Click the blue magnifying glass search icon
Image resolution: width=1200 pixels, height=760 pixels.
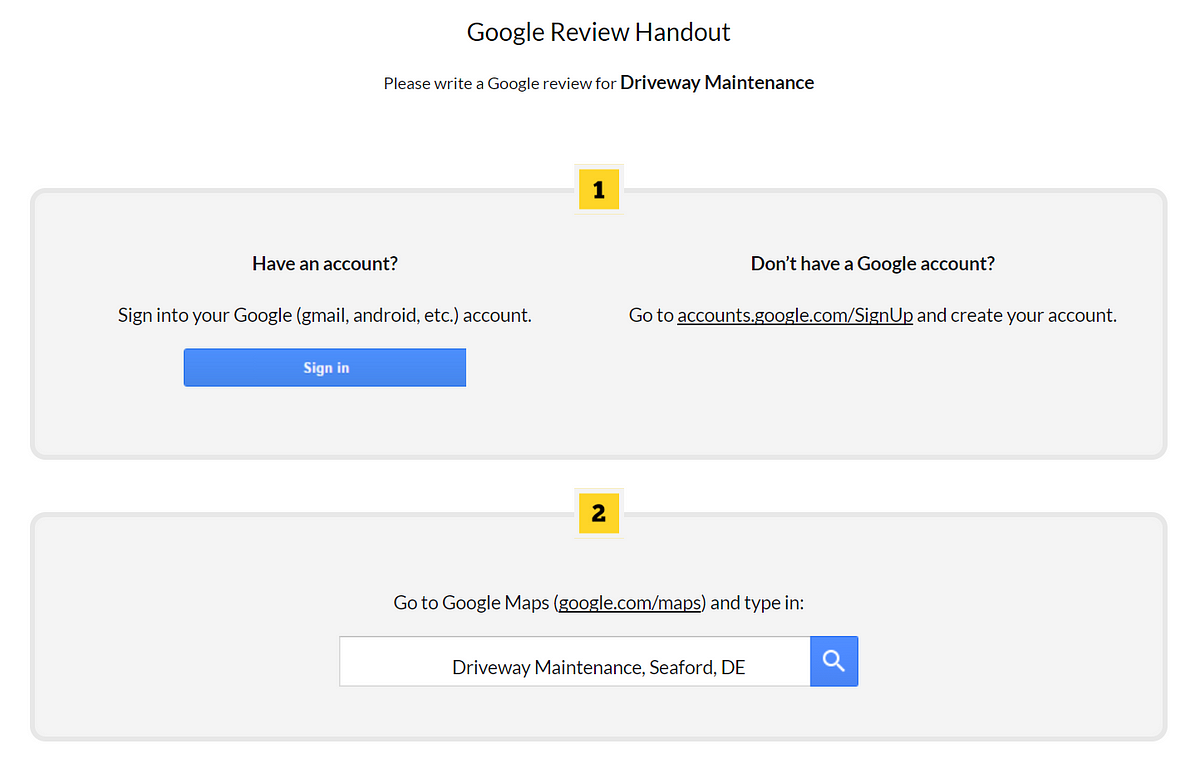point(834,661)
